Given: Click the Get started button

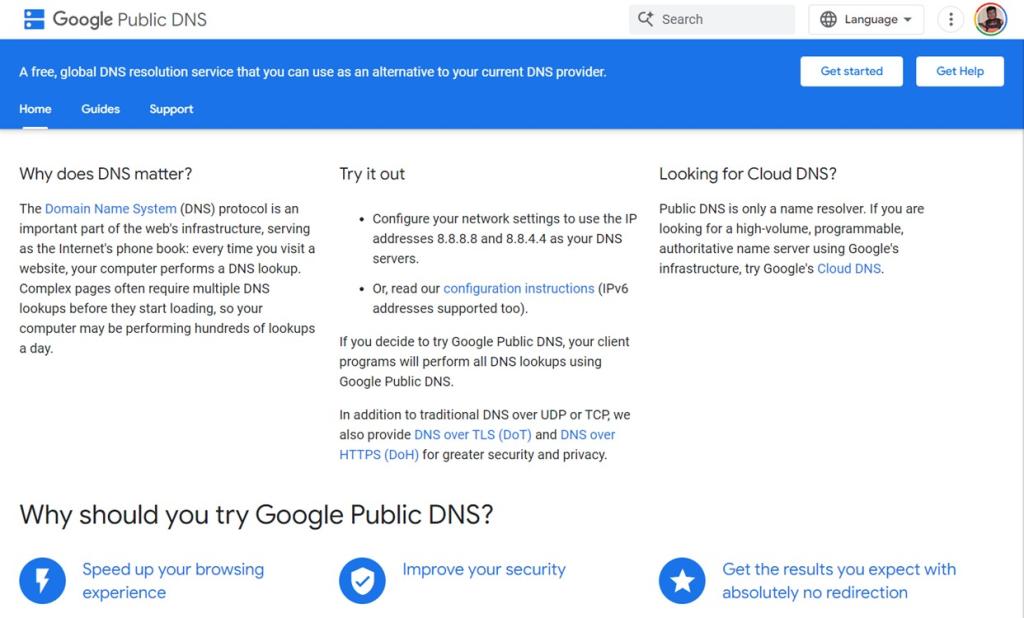Looking at the screenshot, I should [851, 71].
